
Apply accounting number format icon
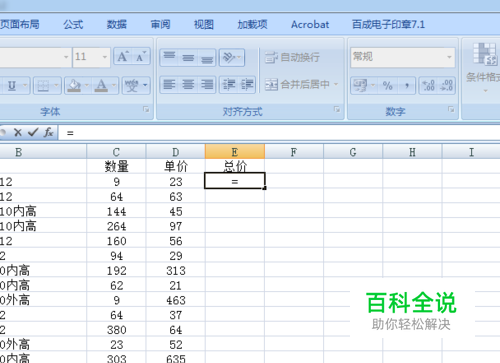click(x=360, y=86)
